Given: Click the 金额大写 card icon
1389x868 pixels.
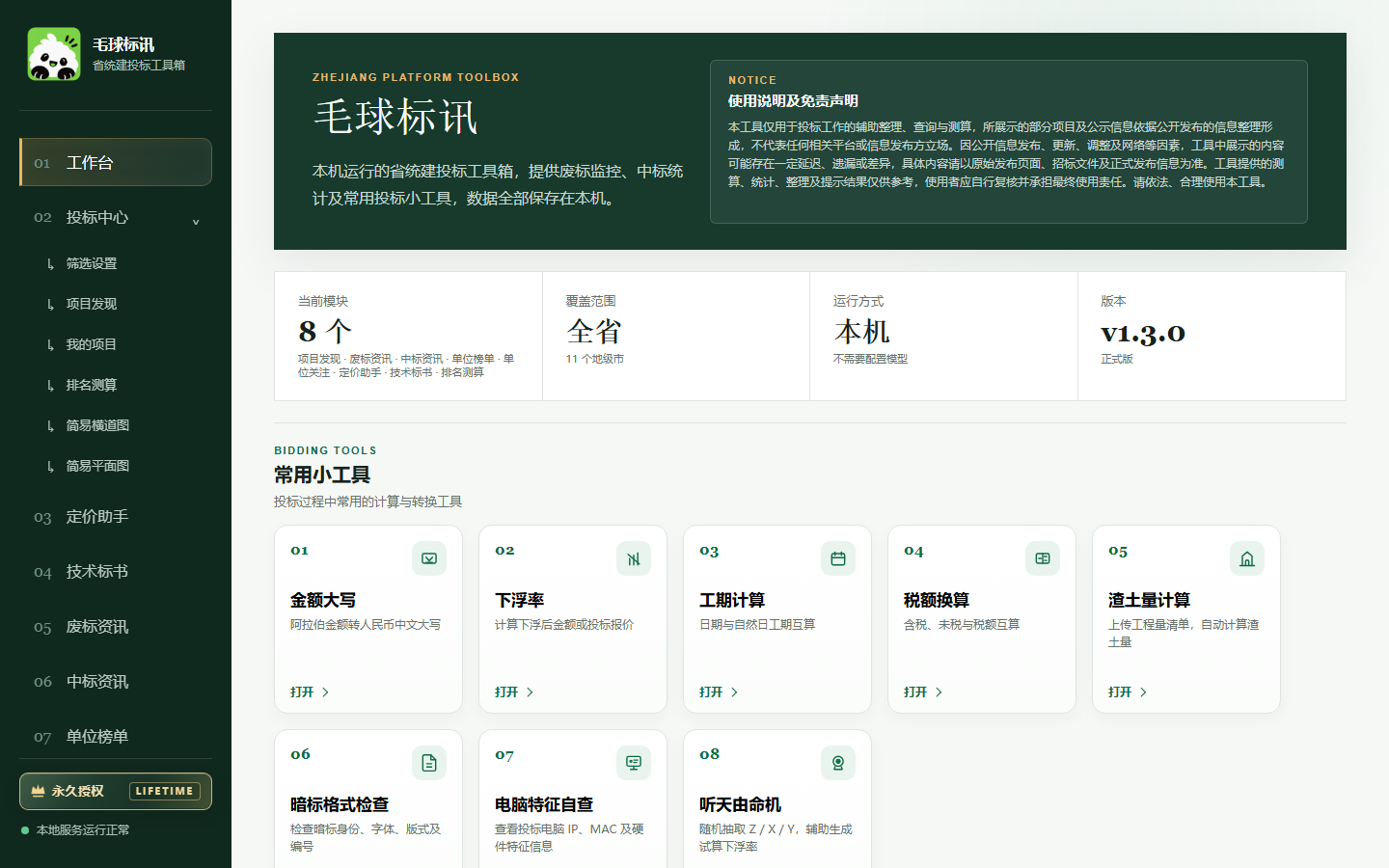Looking at the screenshot, I should (429, 558).
